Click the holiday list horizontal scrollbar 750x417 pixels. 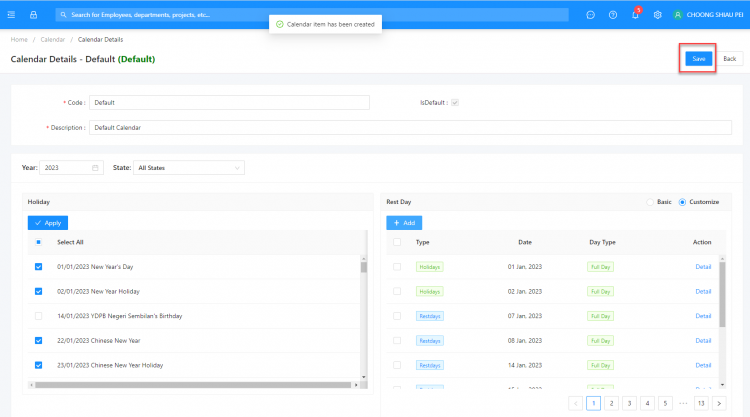click(x=190, y=385)
